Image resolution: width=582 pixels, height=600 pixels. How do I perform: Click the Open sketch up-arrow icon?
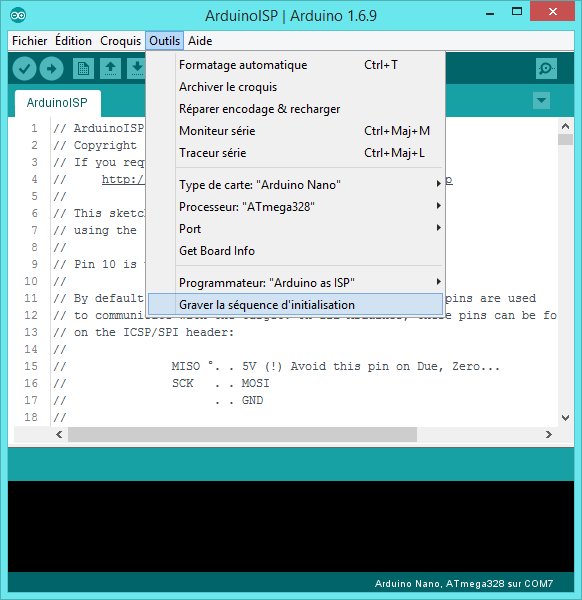click(x=111, y=69)
